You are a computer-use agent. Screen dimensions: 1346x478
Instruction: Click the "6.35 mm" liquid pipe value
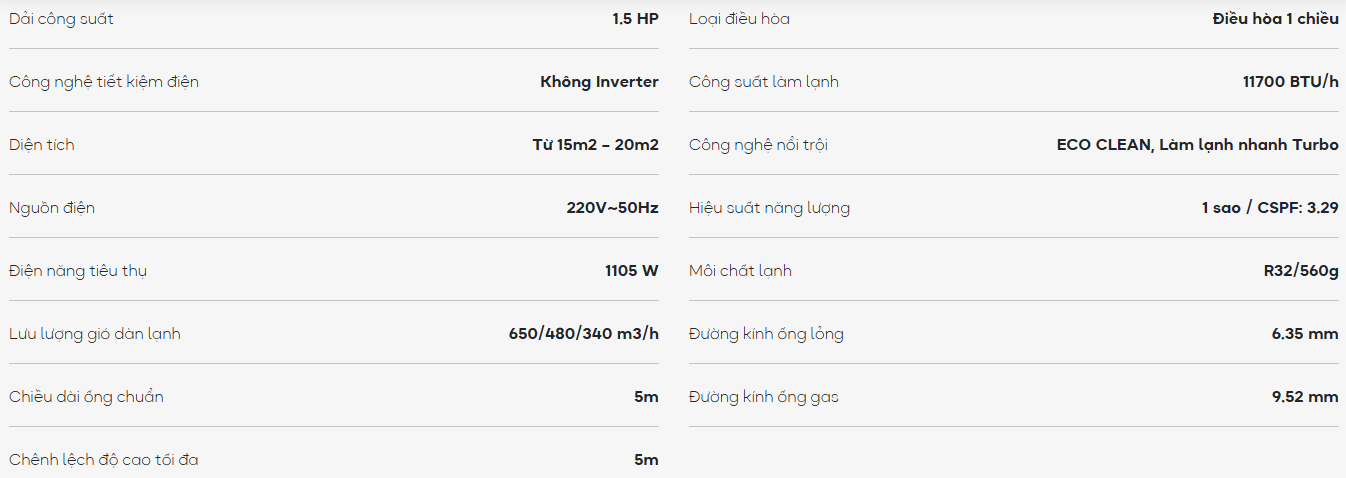(x=1304, y=334)
